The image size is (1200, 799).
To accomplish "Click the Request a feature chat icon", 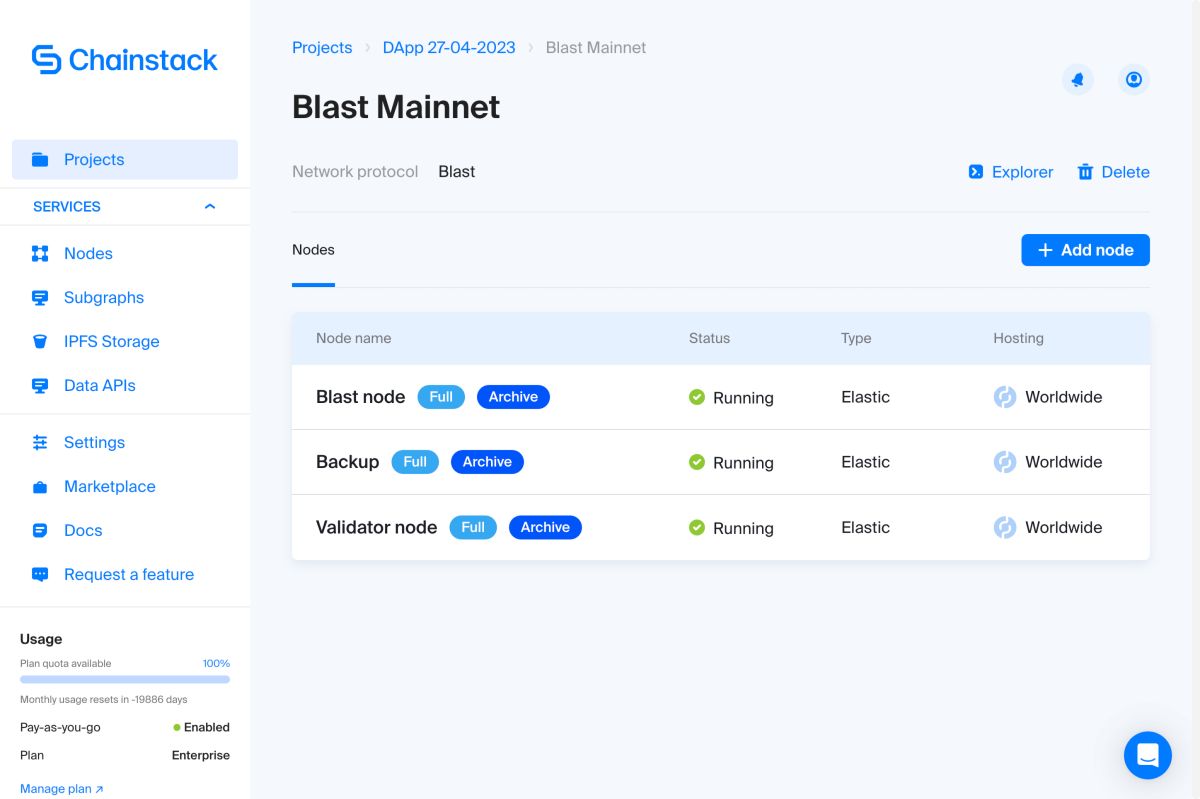I will click(40, 575).
